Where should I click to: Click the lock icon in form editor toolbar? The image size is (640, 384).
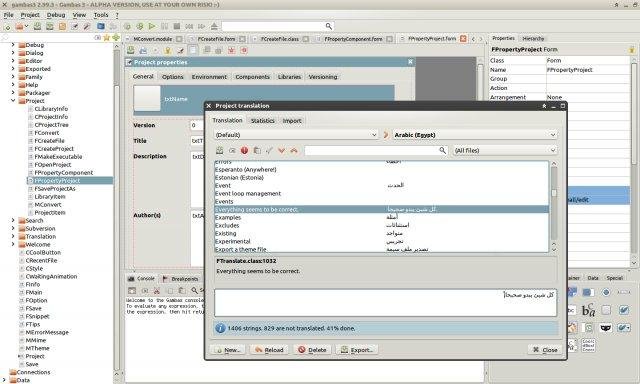[167, 50]
